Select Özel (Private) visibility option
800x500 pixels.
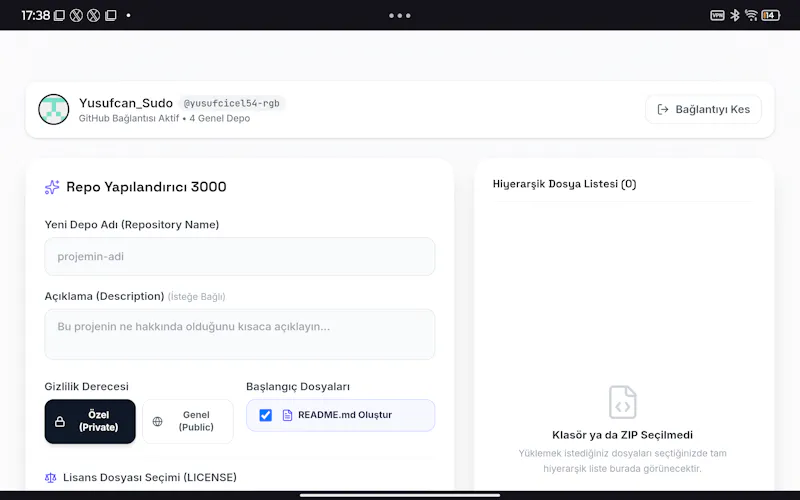click(90, 421)
